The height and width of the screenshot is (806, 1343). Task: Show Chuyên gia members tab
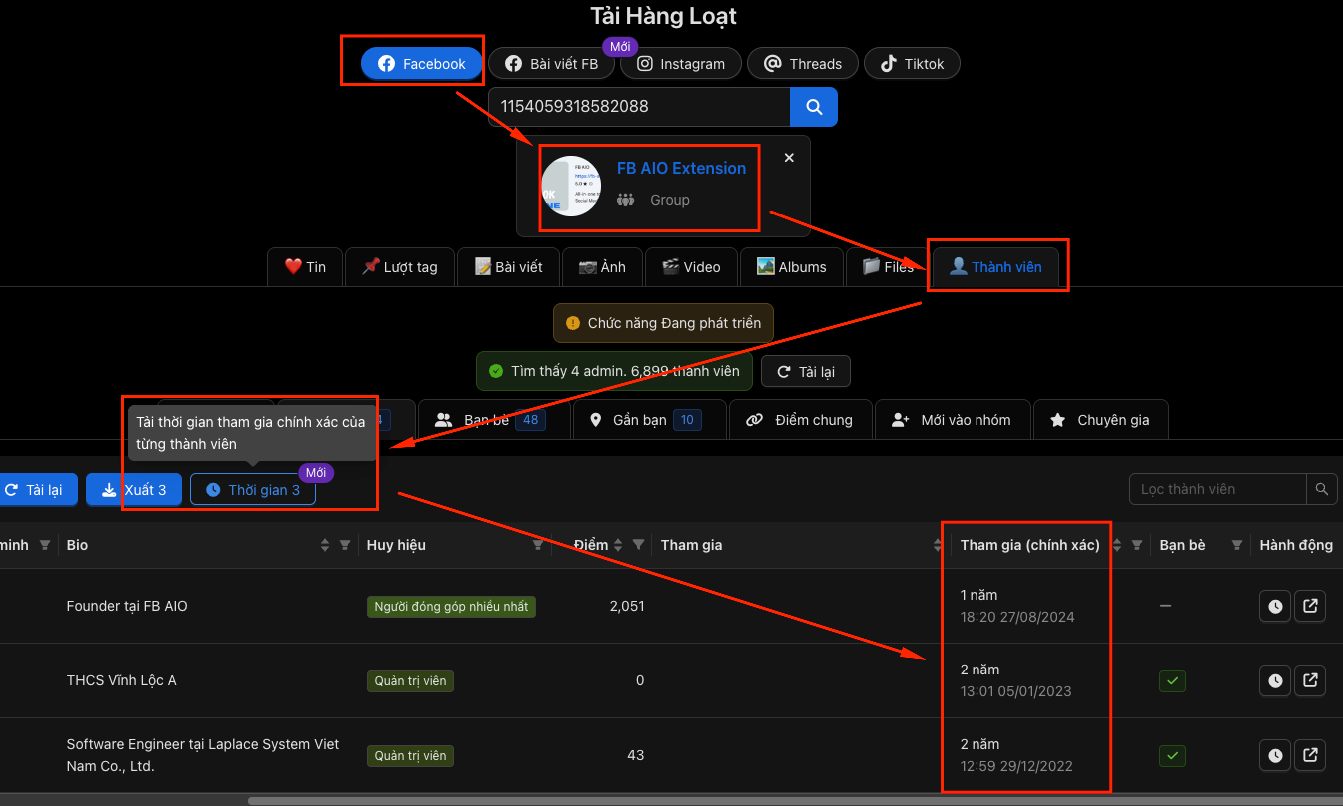pyautogui.click(x=1100, y=420)
